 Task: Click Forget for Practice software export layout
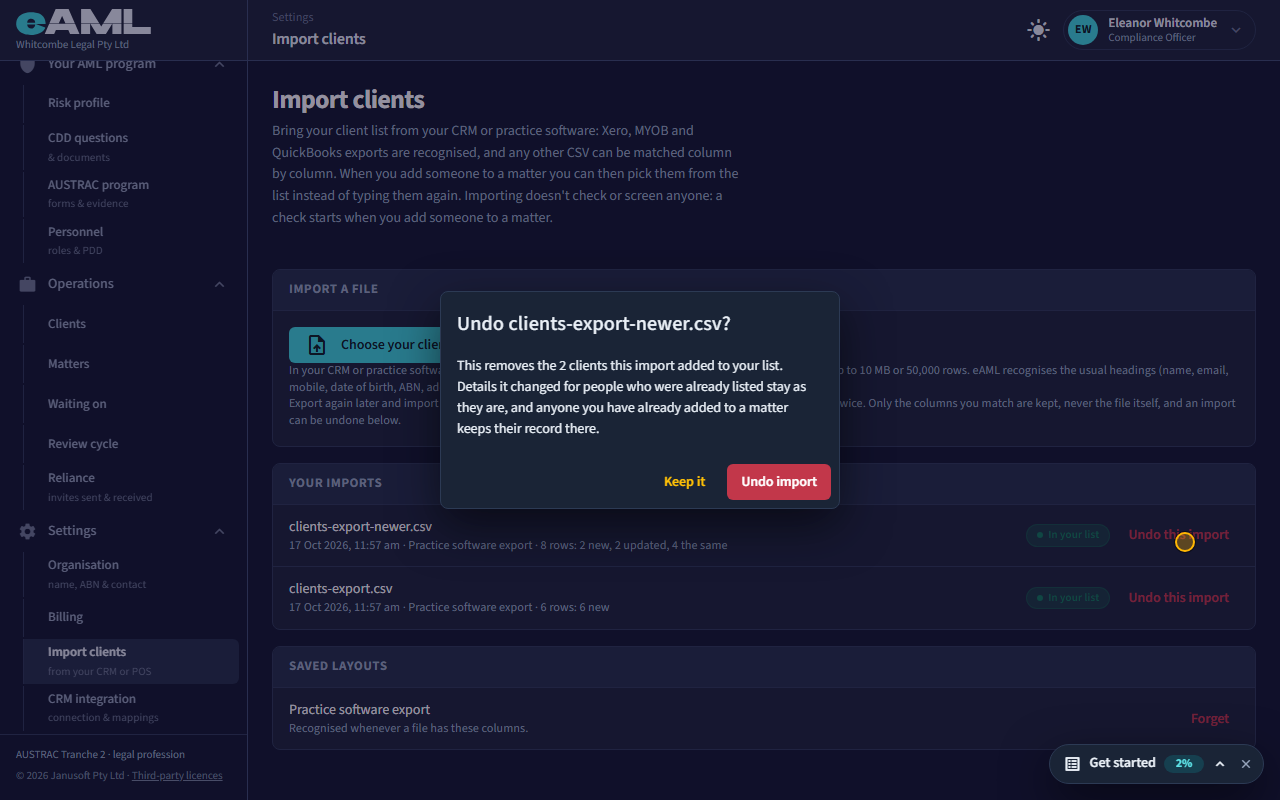point(1210,719)
